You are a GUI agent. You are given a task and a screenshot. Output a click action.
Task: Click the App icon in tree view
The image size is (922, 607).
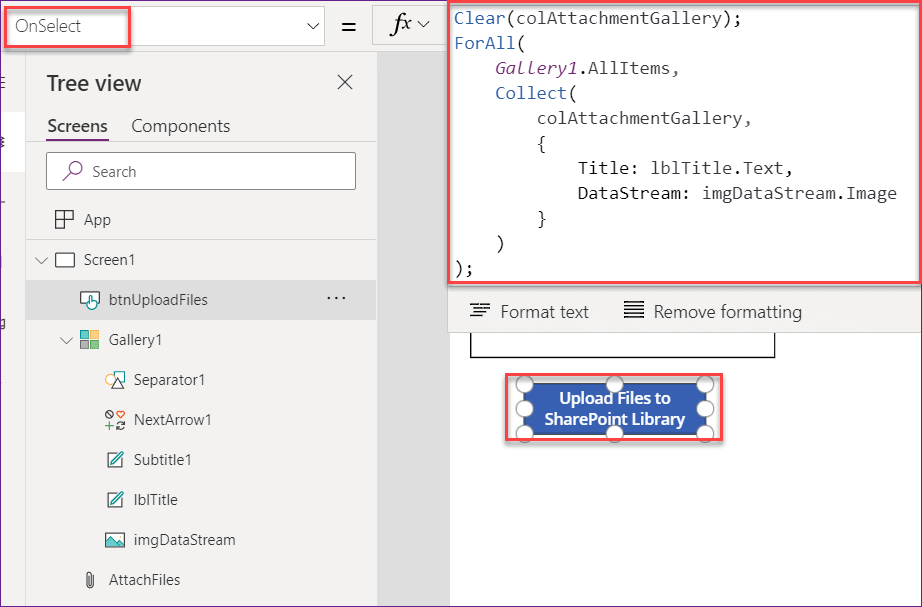(62, 219)
